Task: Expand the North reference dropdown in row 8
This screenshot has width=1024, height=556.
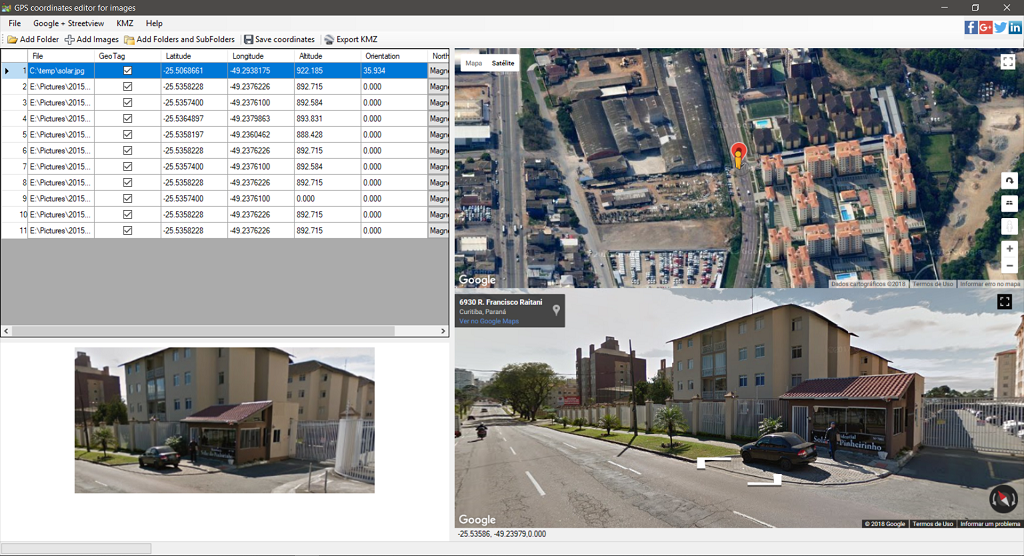Action: coord(438,183)
